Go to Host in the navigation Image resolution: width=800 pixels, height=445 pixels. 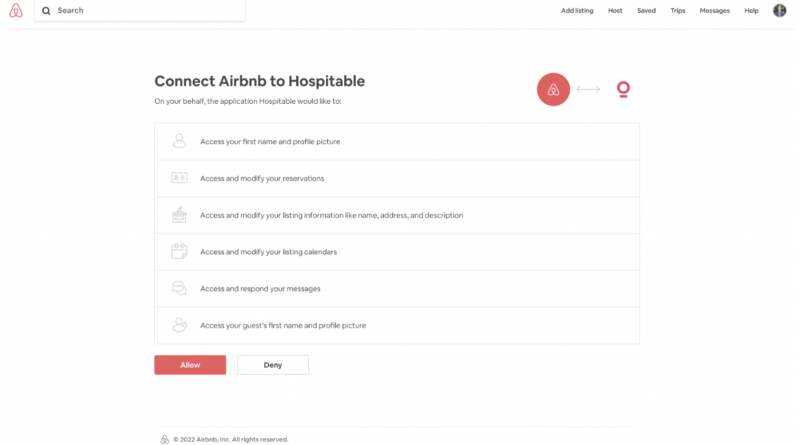tap(615, 11)
